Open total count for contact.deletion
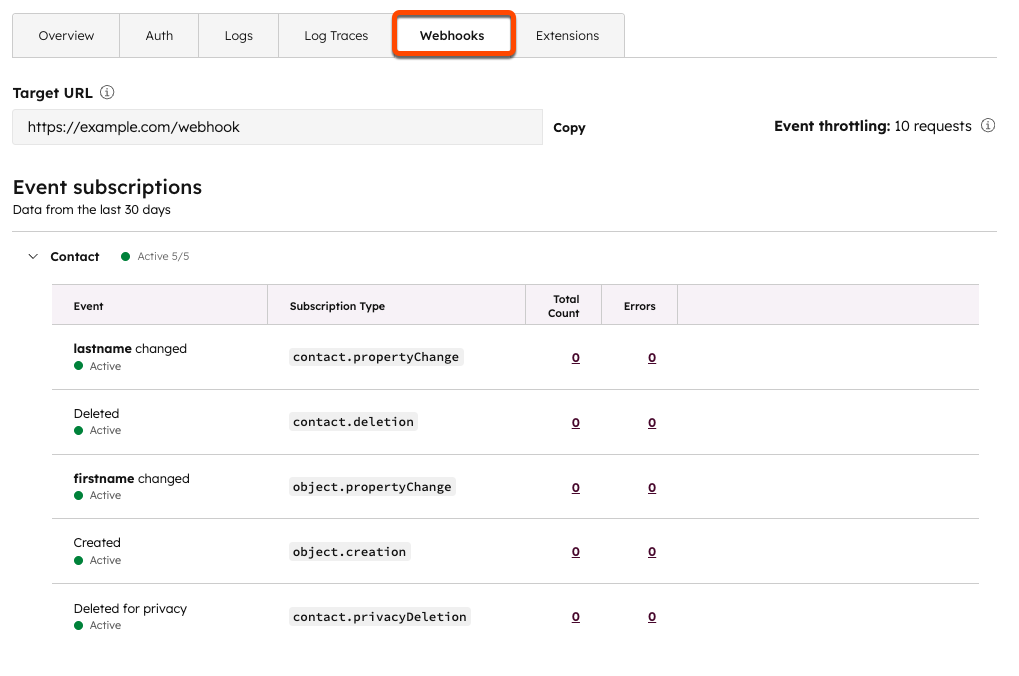Screen dimensions: 1019x676 [x=576, y=423]
